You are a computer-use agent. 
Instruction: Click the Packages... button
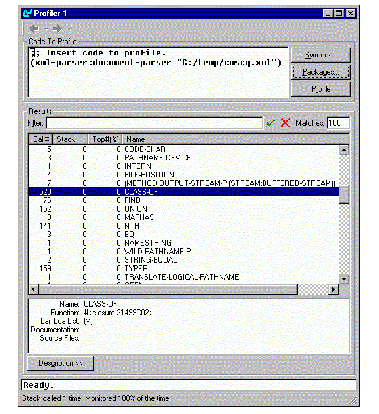[321, 72]
